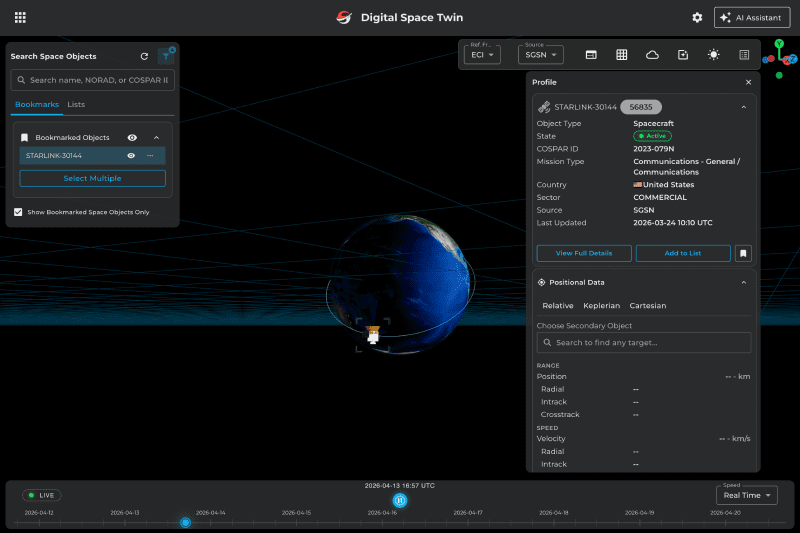Click Add to List button

[683, 253]
